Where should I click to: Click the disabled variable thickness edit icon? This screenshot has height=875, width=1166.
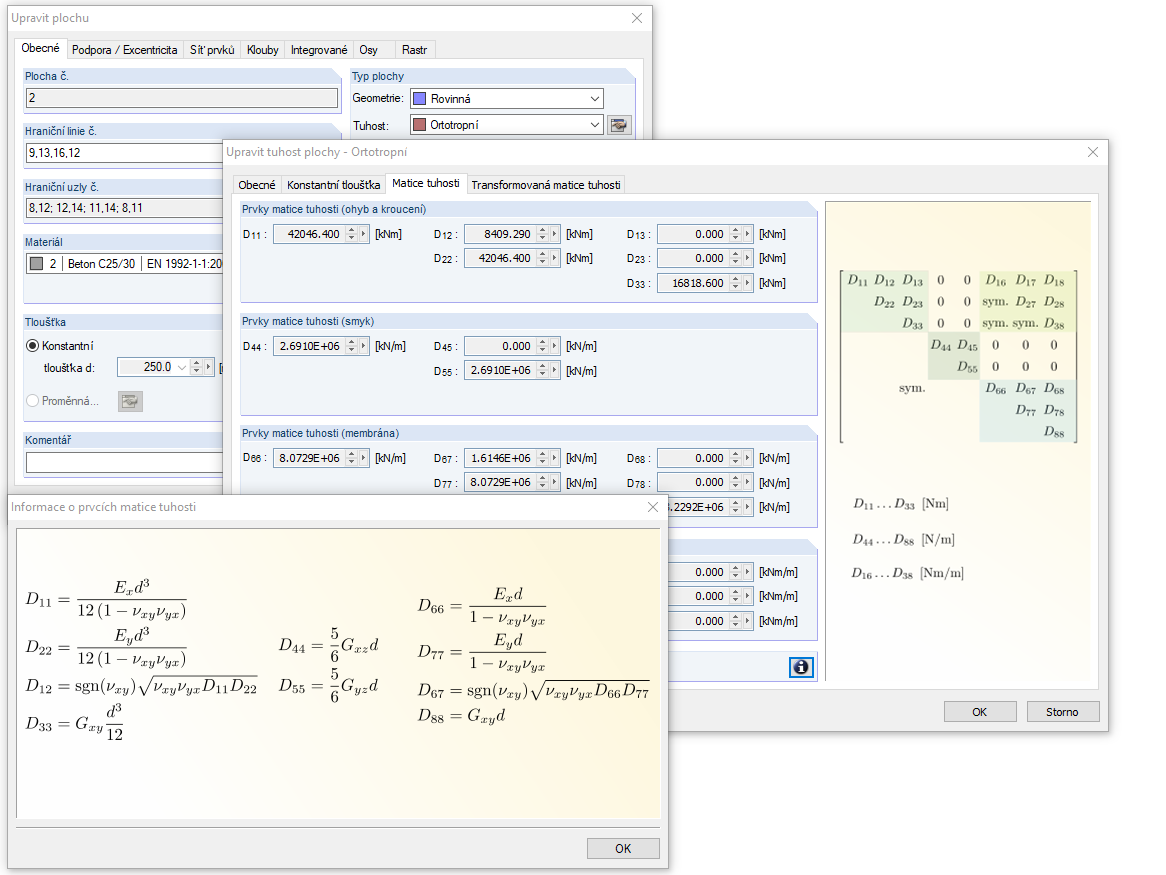pyautogui.click(x=130, y=401)
